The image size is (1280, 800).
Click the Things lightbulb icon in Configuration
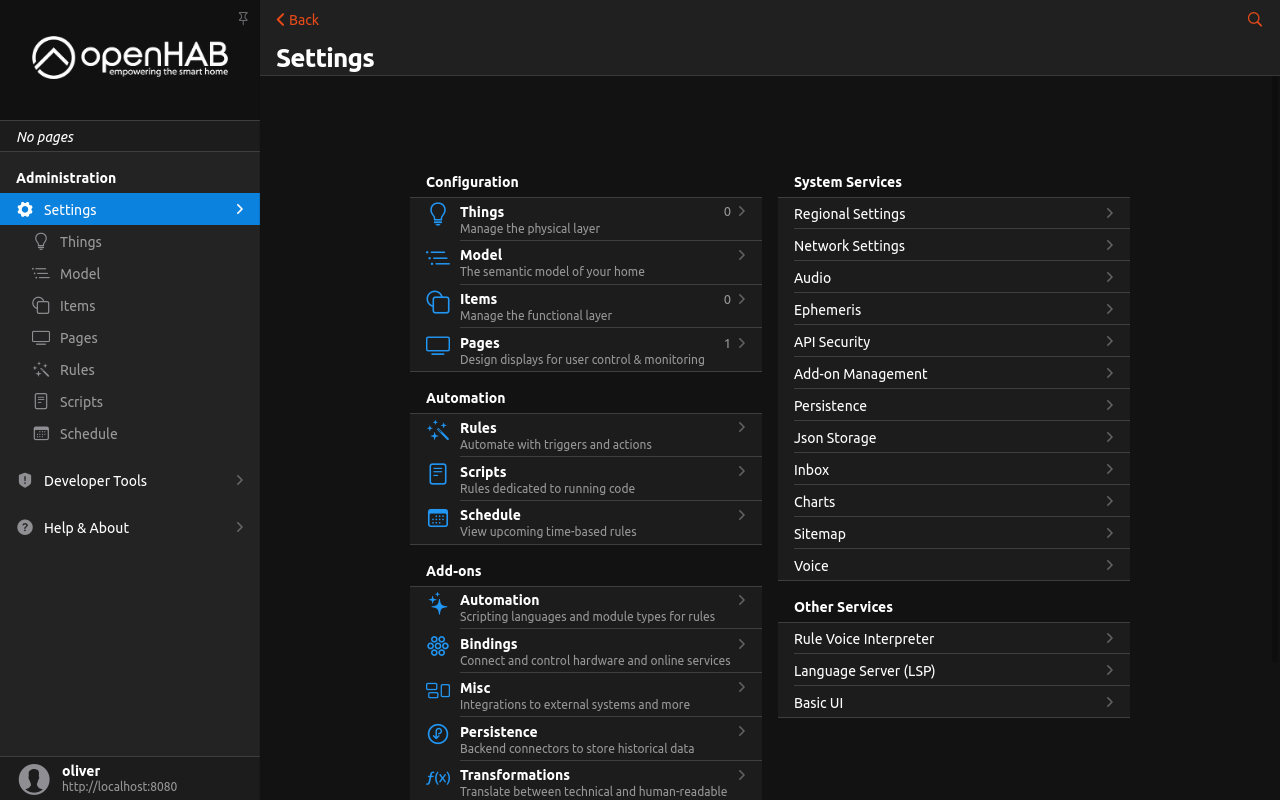click(x=438, y=214)
